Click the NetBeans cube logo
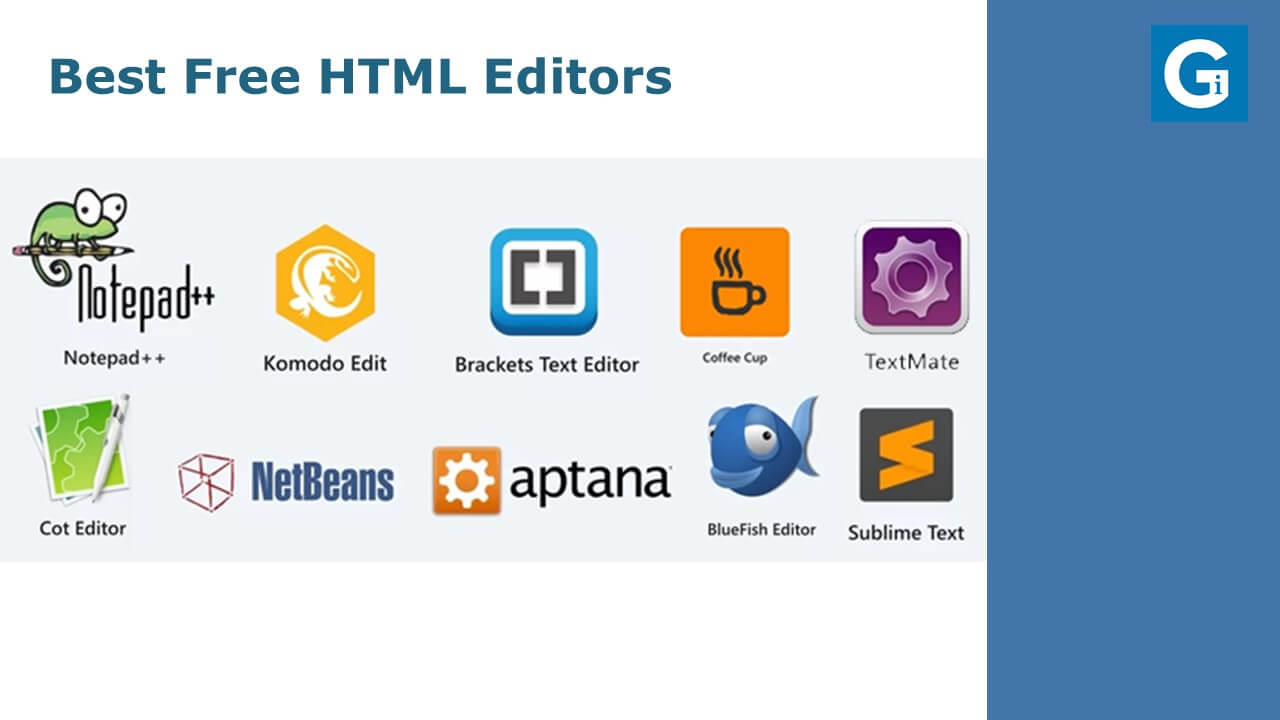 206,481
